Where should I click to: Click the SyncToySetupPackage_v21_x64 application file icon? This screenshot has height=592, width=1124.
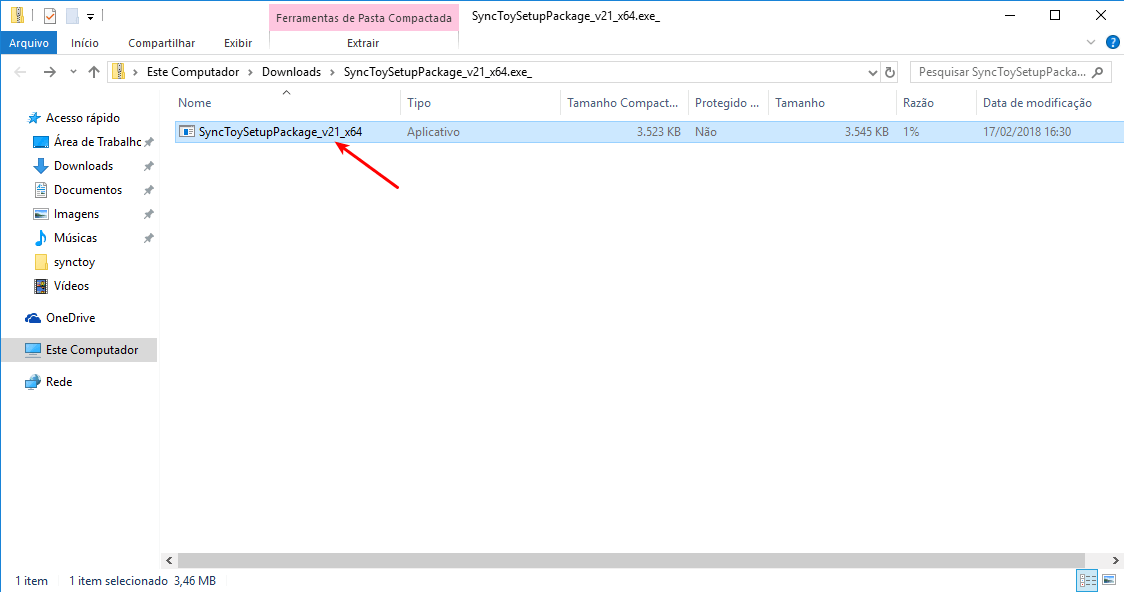point(186,131)
